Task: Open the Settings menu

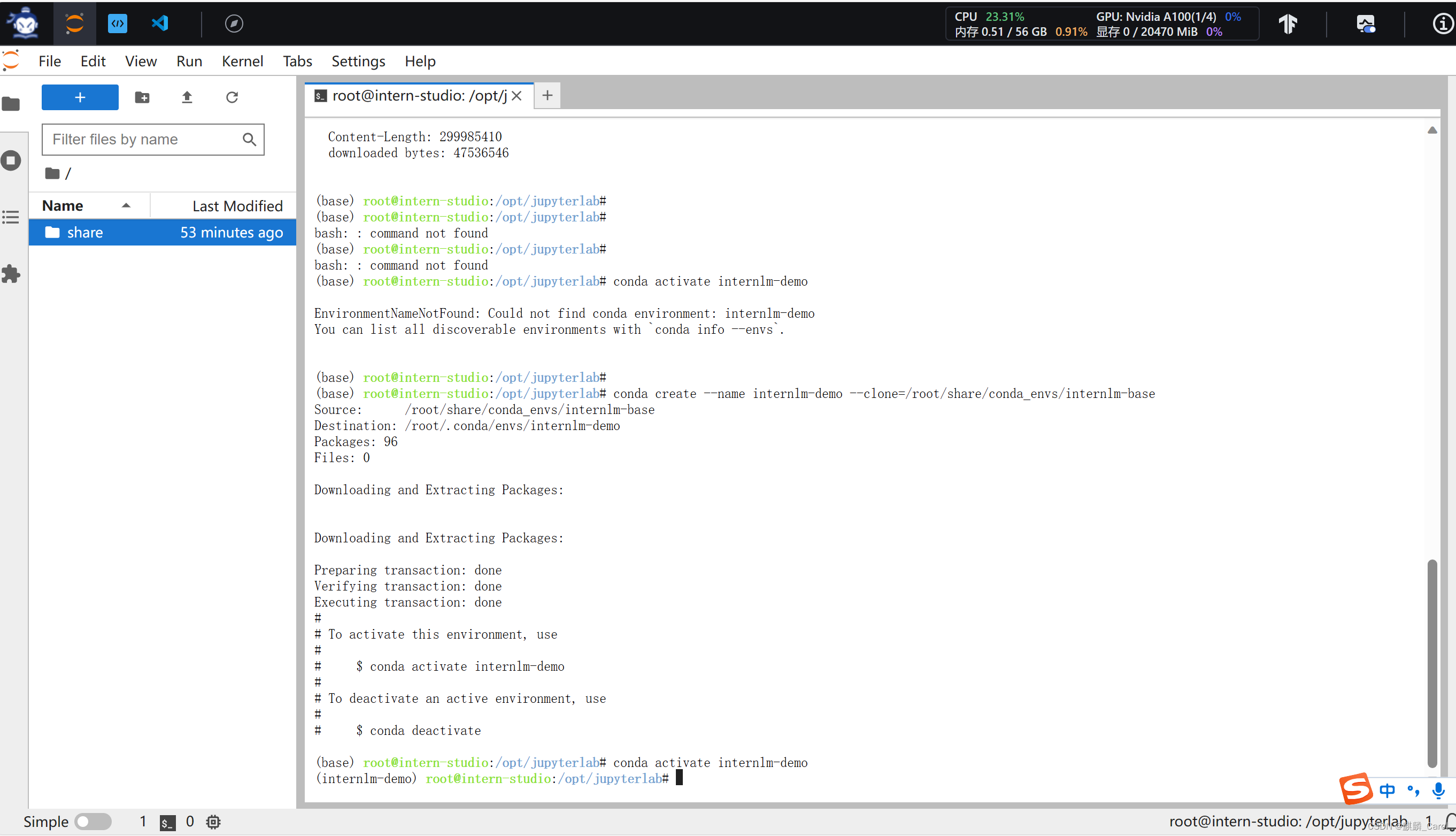Action: [358, 62]
